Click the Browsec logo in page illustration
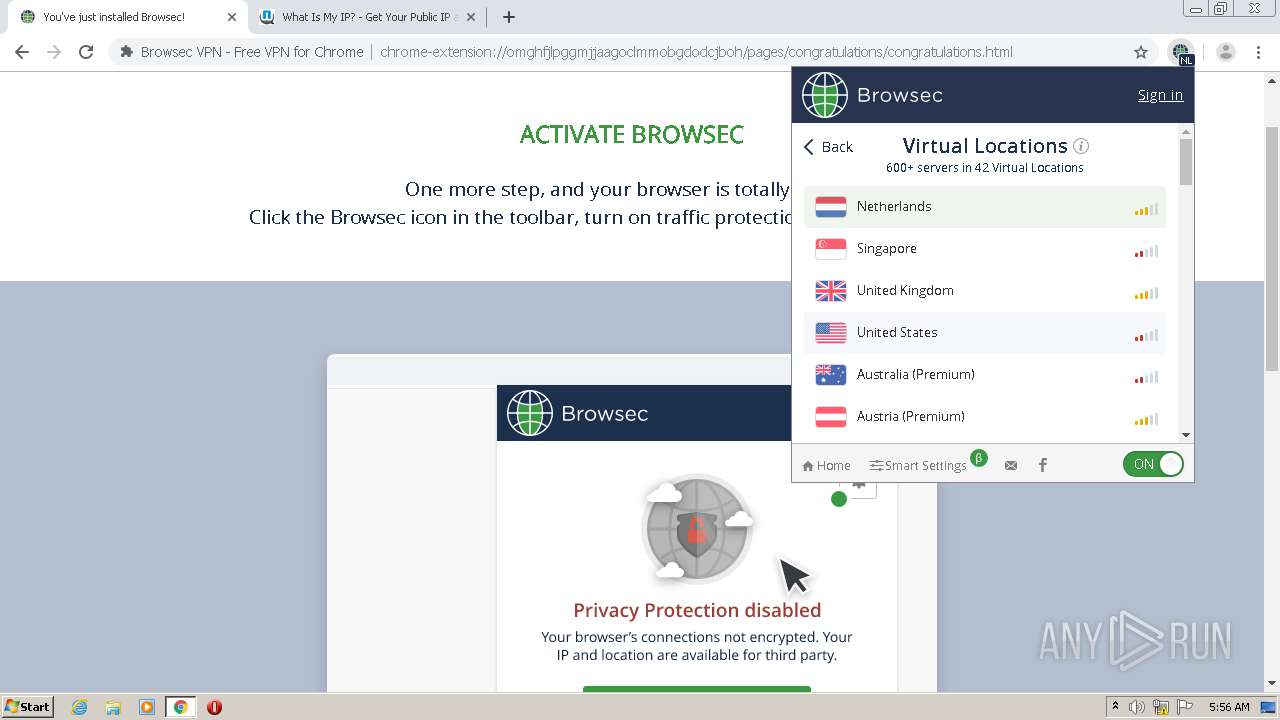1280x720 pixels. (x=530, y=413)
